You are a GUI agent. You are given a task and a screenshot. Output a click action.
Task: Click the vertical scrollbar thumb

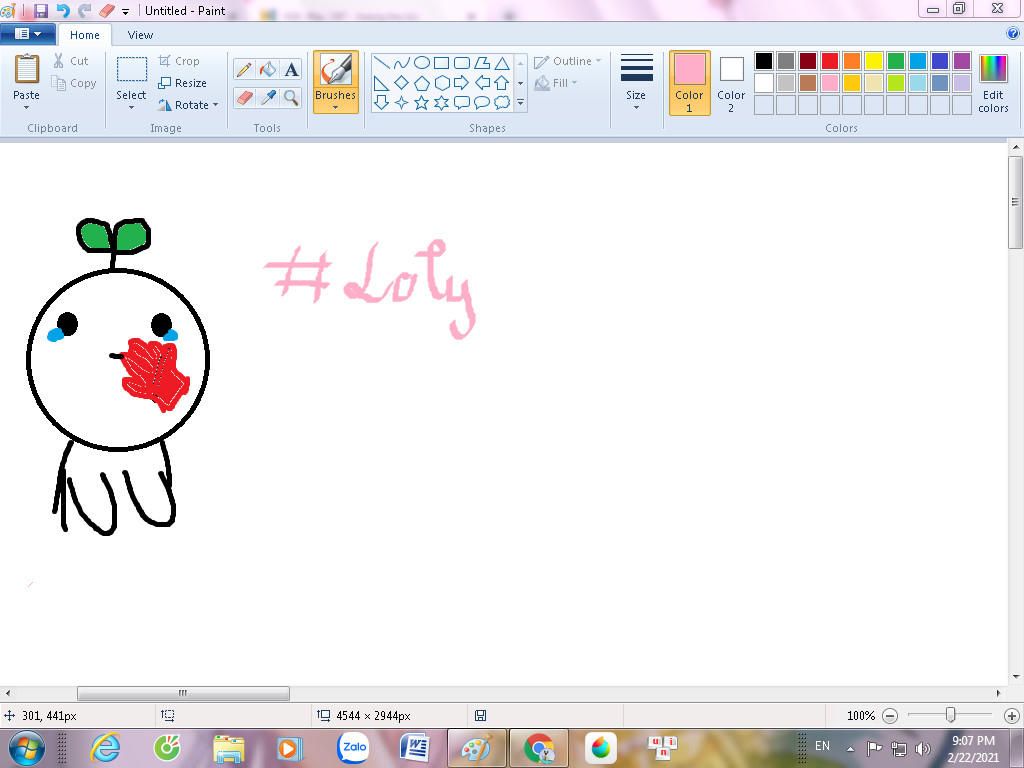[1016, 202]
